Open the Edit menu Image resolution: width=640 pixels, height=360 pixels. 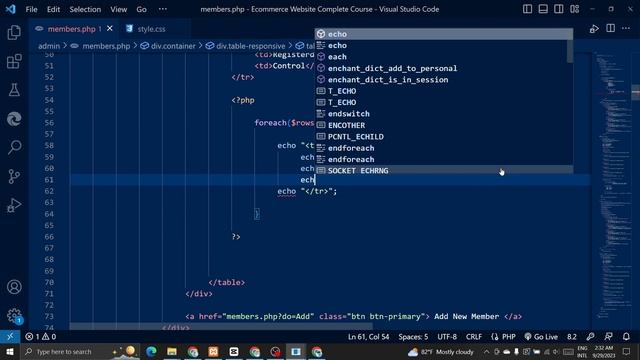pyautogui.click(x=53, y=9)
